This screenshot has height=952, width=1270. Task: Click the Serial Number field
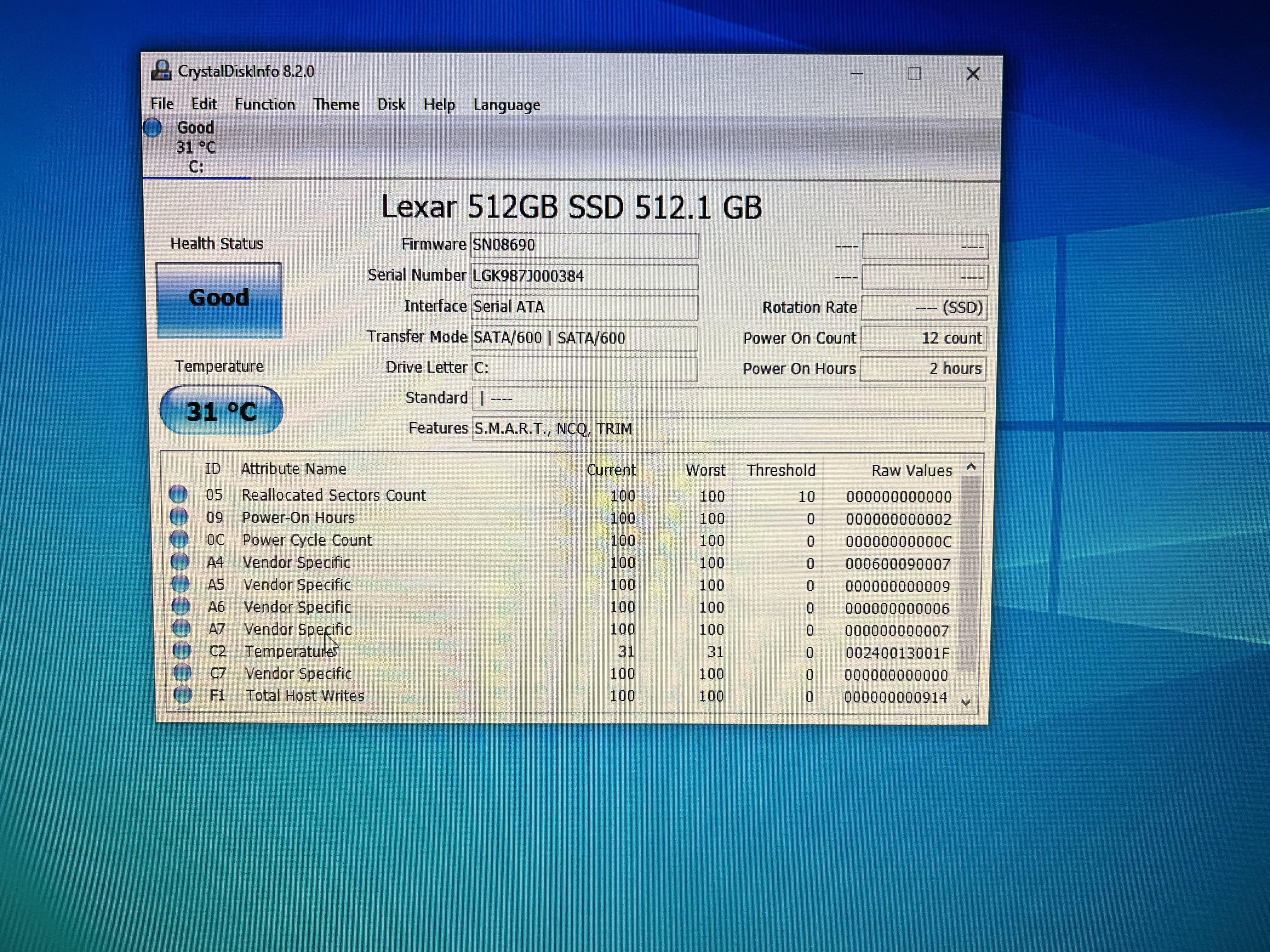(x=585, y=277)
